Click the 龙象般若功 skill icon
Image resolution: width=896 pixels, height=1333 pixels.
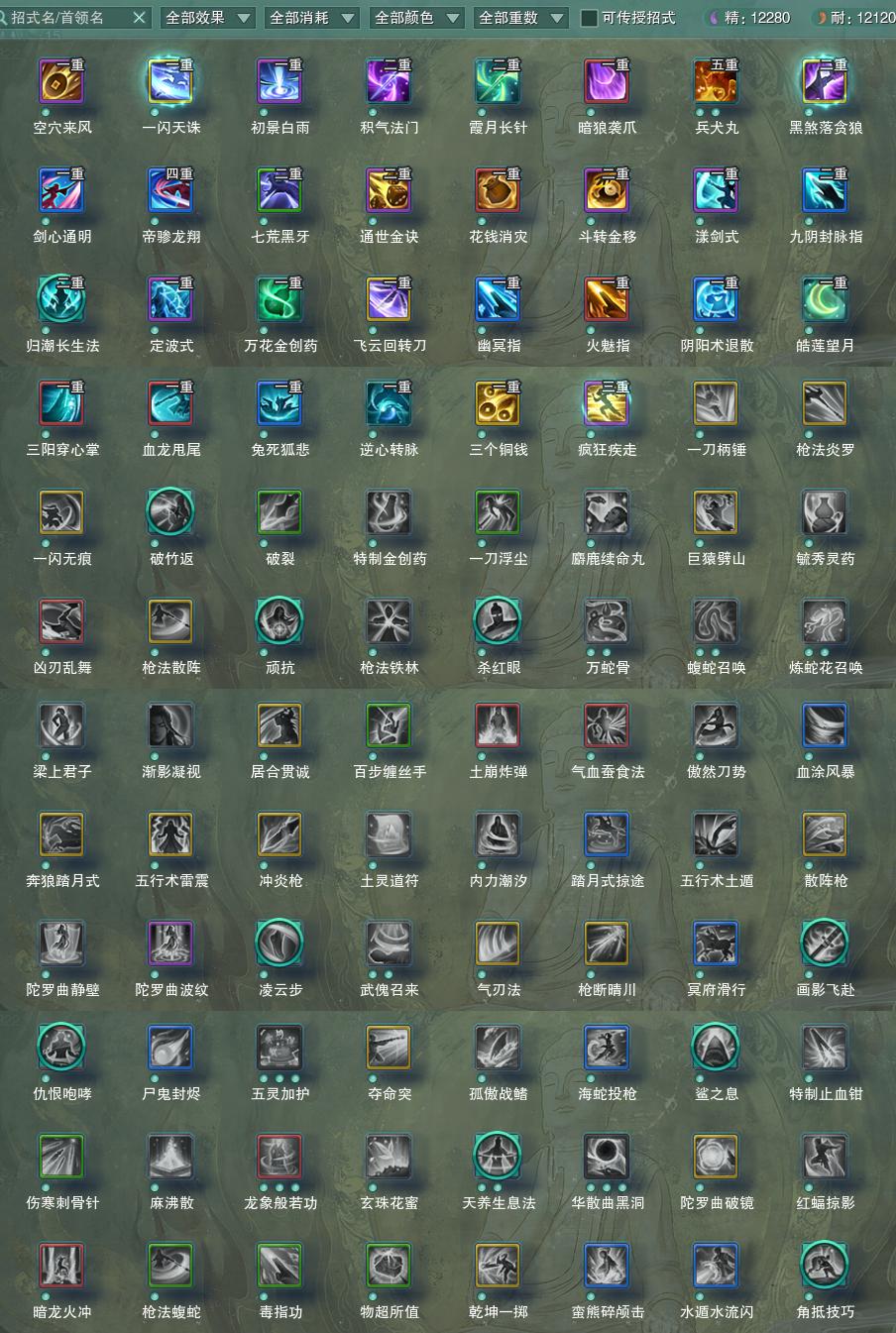pos(280,1158)
